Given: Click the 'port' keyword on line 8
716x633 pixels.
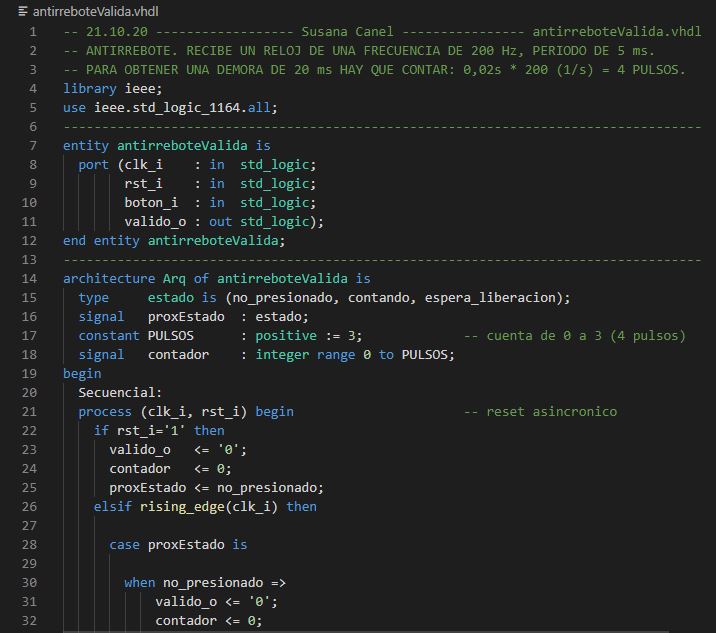Looking at the screenshot, I should pos(93,164).
